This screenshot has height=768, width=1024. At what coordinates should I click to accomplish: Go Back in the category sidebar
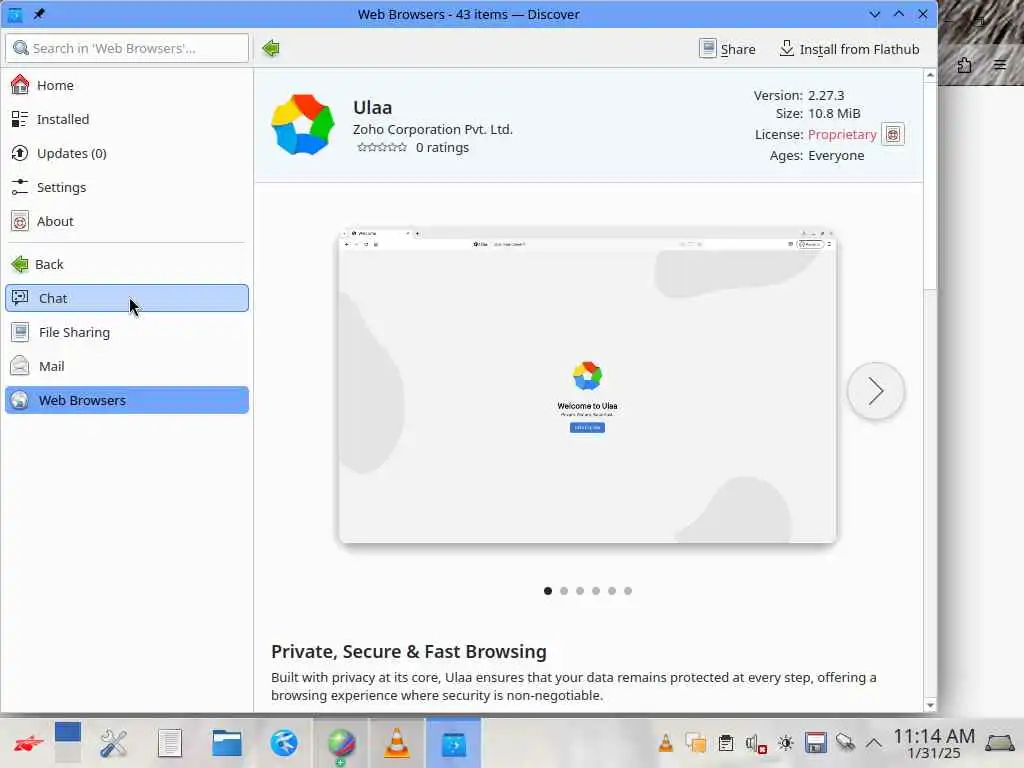coord(127,264)
